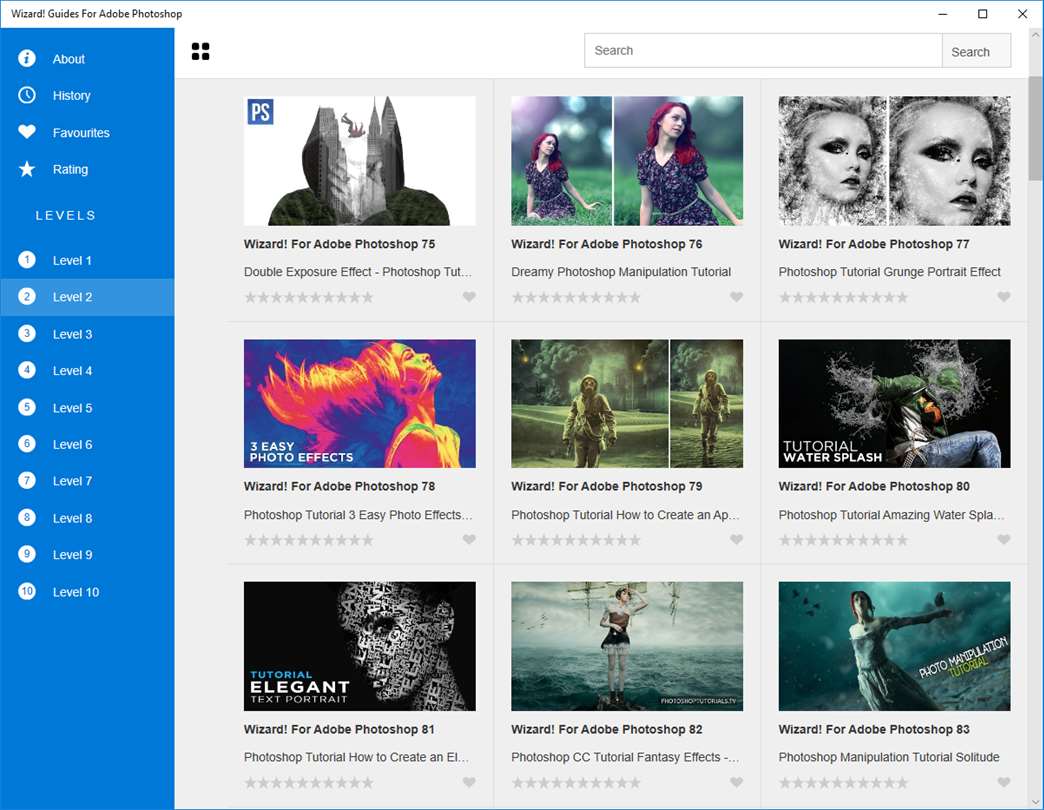
Task: Click the Level 9 number badge
Action: [x=27, y=554]
